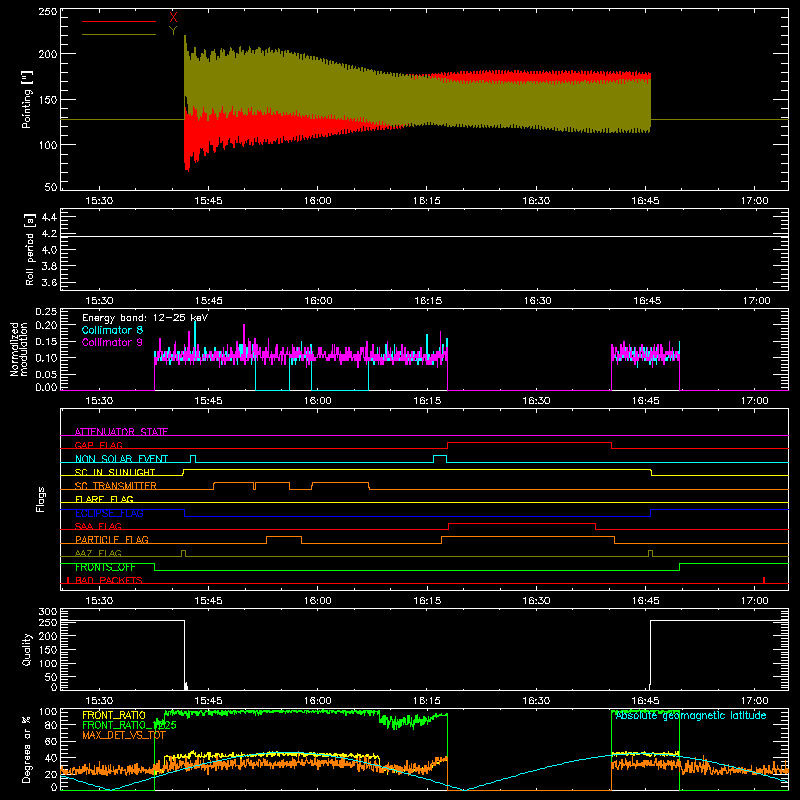Click the PARTICLE_FLAG label

[112, 540]
